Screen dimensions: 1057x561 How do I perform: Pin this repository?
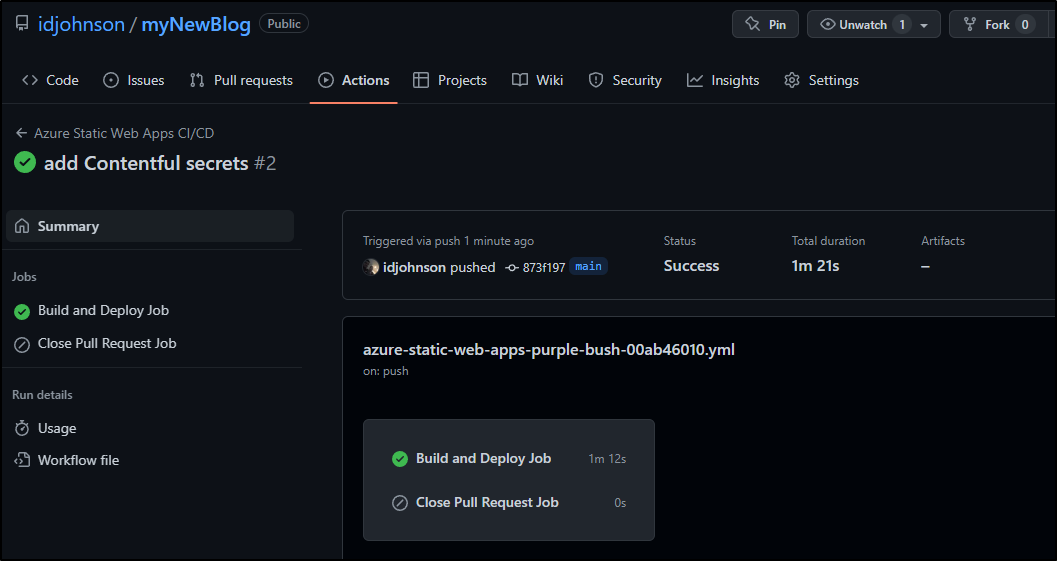tap(765, 24)
